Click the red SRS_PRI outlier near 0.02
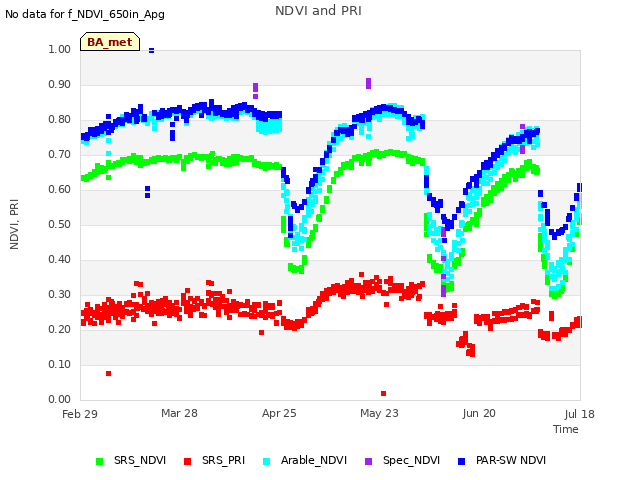Screen dimensions: 640x480 pos(384,393)
